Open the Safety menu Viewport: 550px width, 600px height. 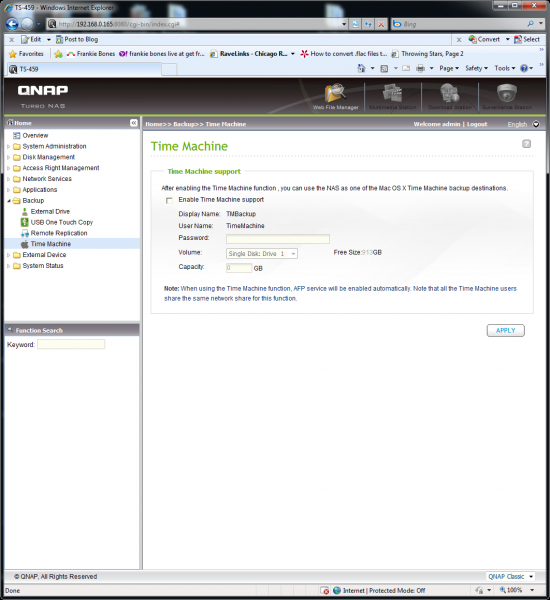tap(476, 68)
